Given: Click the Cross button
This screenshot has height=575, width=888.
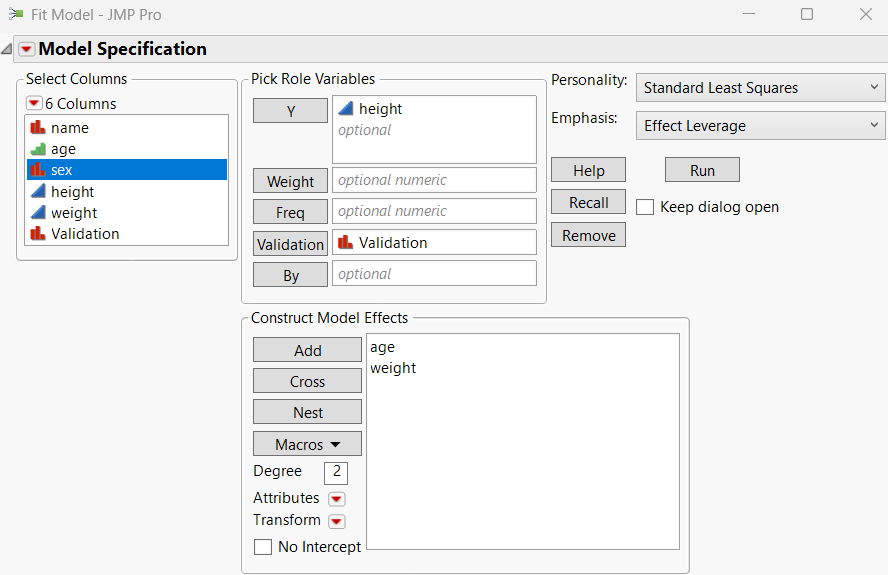Looking at the screenshot, I should [x=307, y=381].
